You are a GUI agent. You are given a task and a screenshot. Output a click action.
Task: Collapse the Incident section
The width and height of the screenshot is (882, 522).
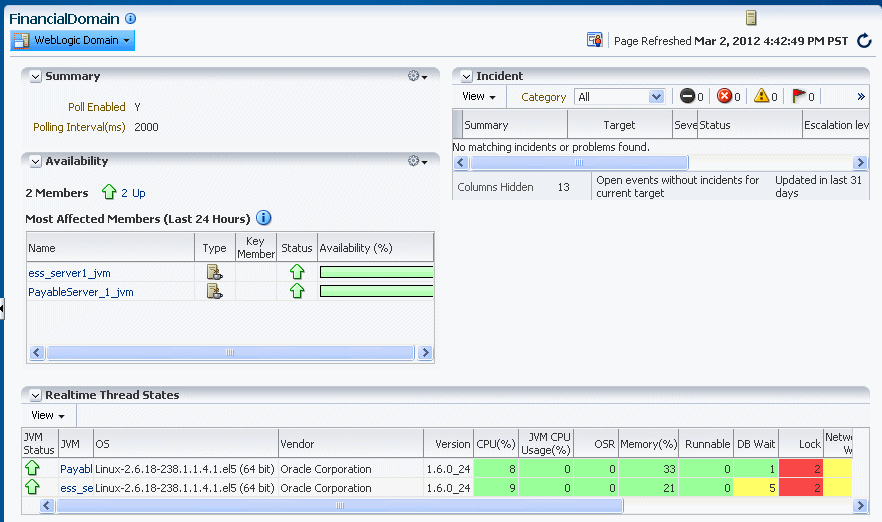[x=466, y=76]
